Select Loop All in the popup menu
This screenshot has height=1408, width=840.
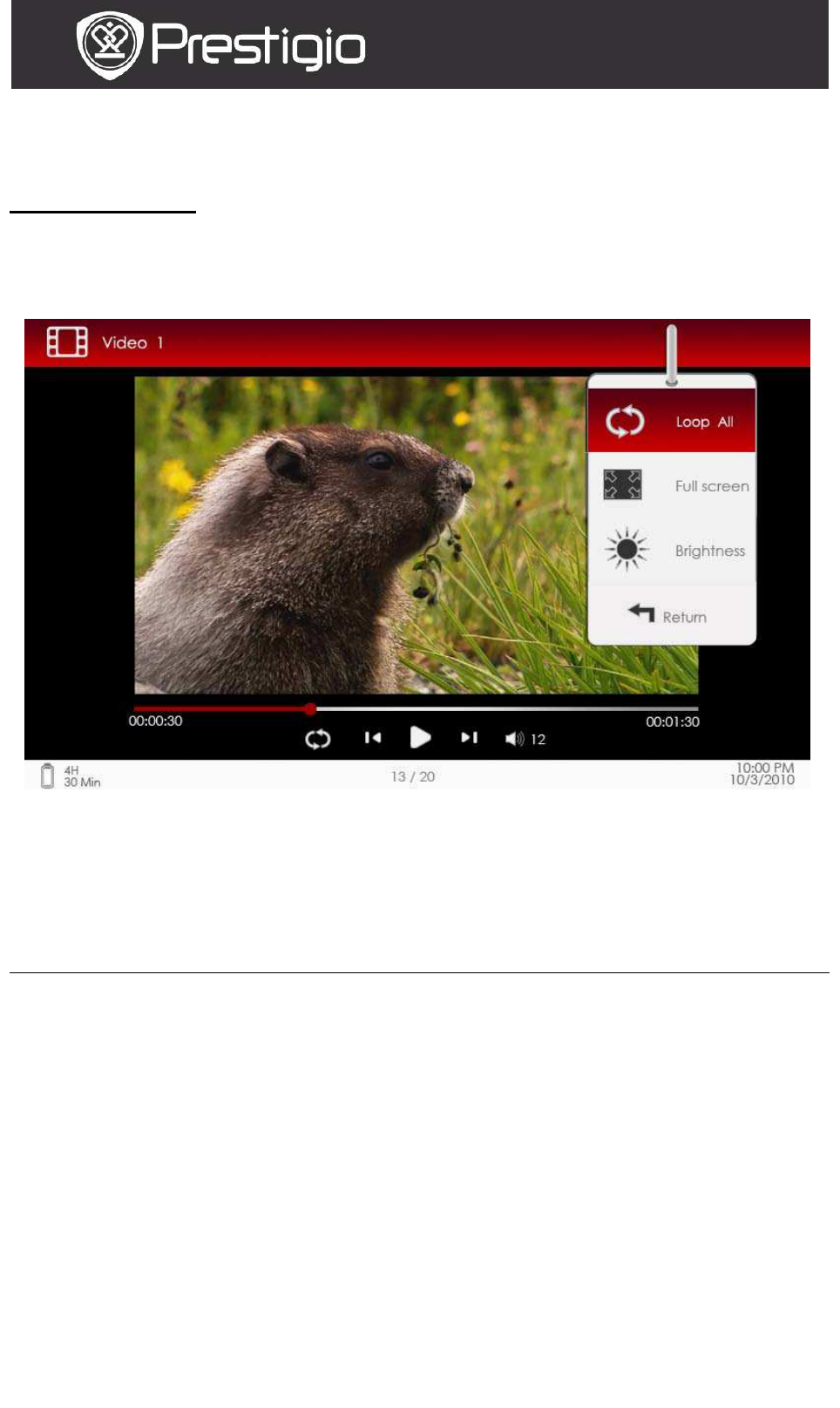pyautogui.click(x=671, y=422)
